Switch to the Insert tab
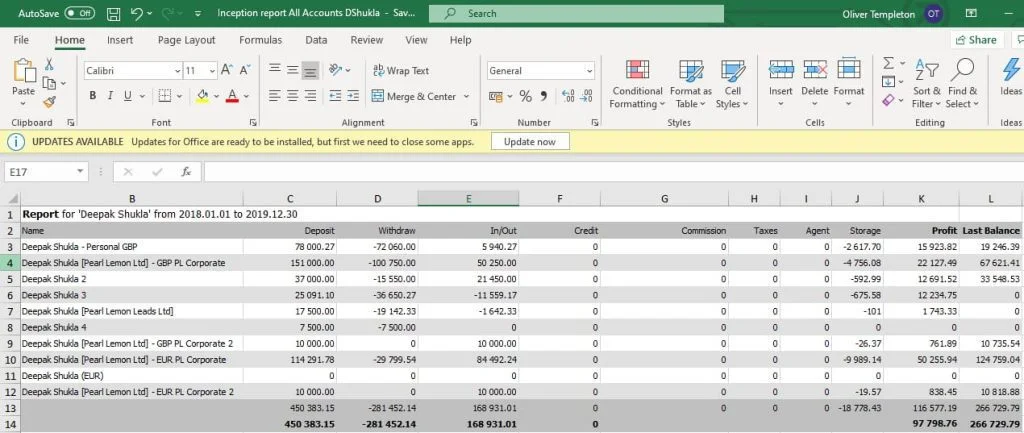The width and height of the screenshot is (1024, 433). tap(120, 40)
